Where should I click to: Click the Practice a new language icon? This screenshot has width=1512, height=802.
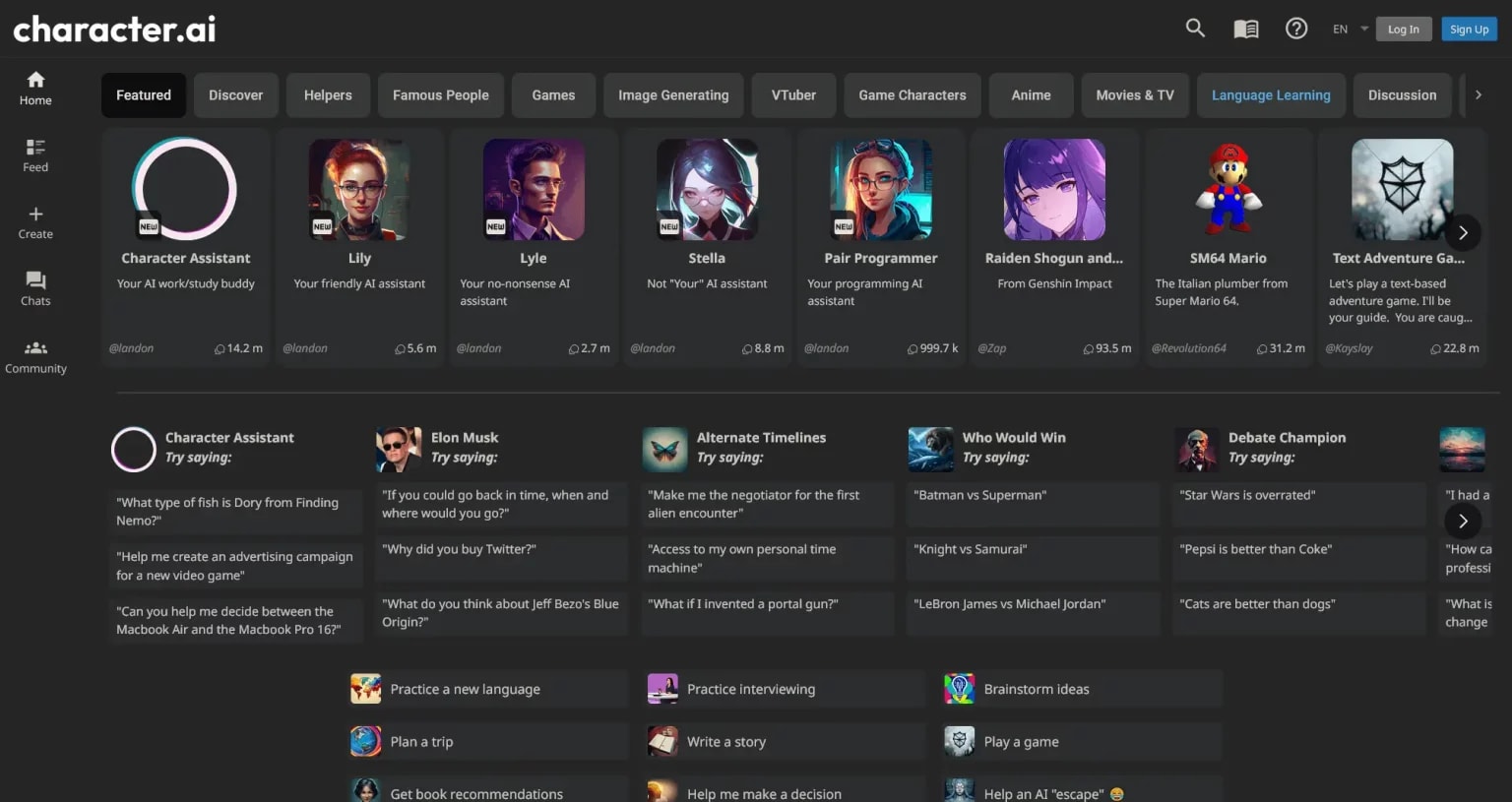pyautogui.click(x=366, y=689)
